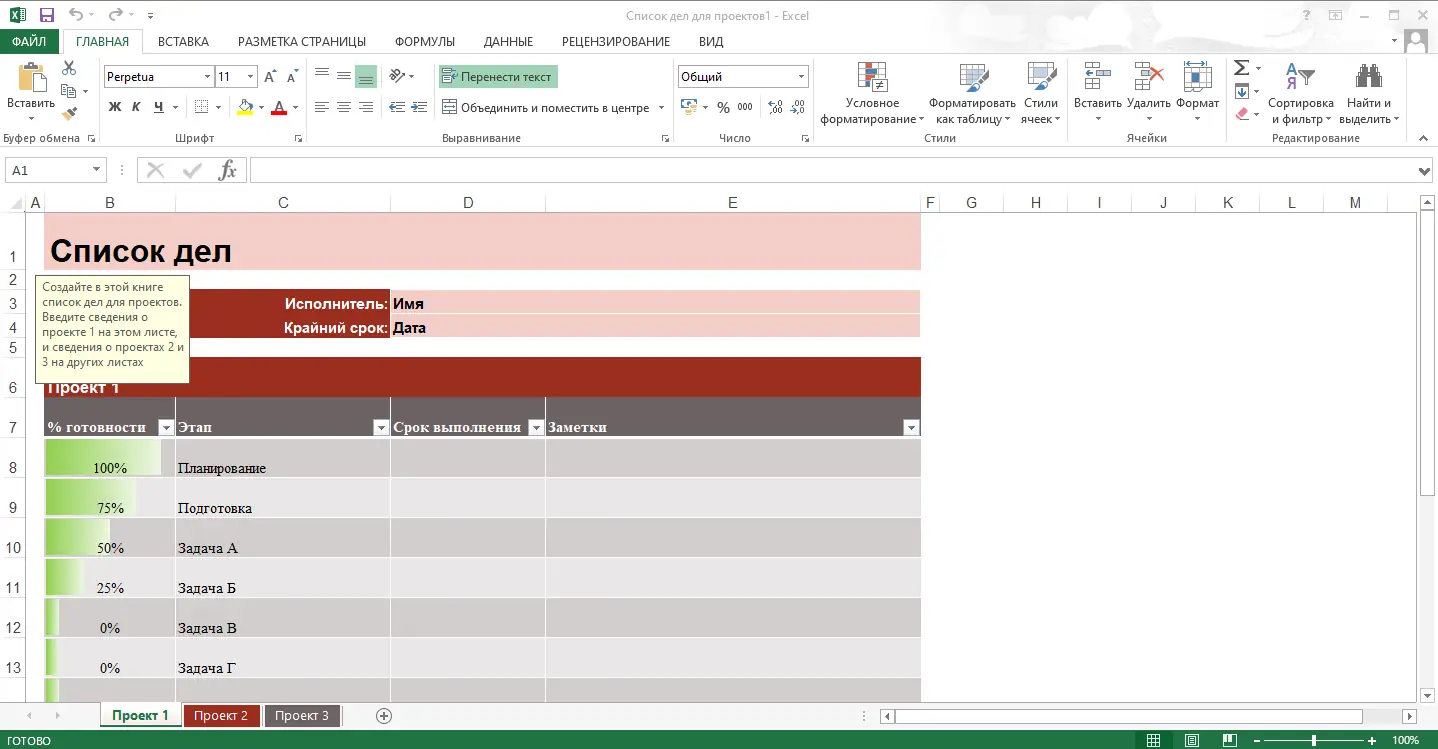The height and width of the screenshot is (749, 1438).
Task: Add a new sheet with the plus button
Action: 383,715
